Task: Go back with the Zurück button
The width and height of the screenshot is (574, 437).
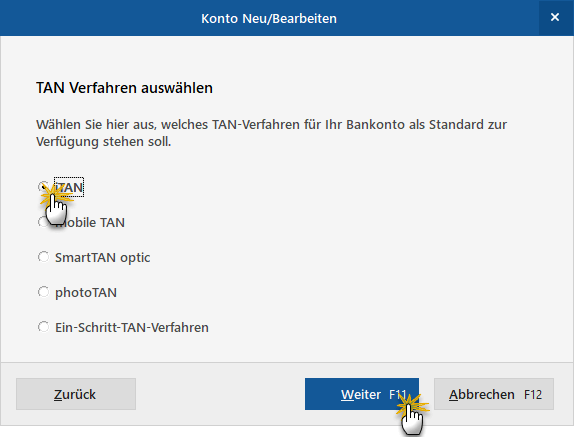Action: click(x=76, y=394)
